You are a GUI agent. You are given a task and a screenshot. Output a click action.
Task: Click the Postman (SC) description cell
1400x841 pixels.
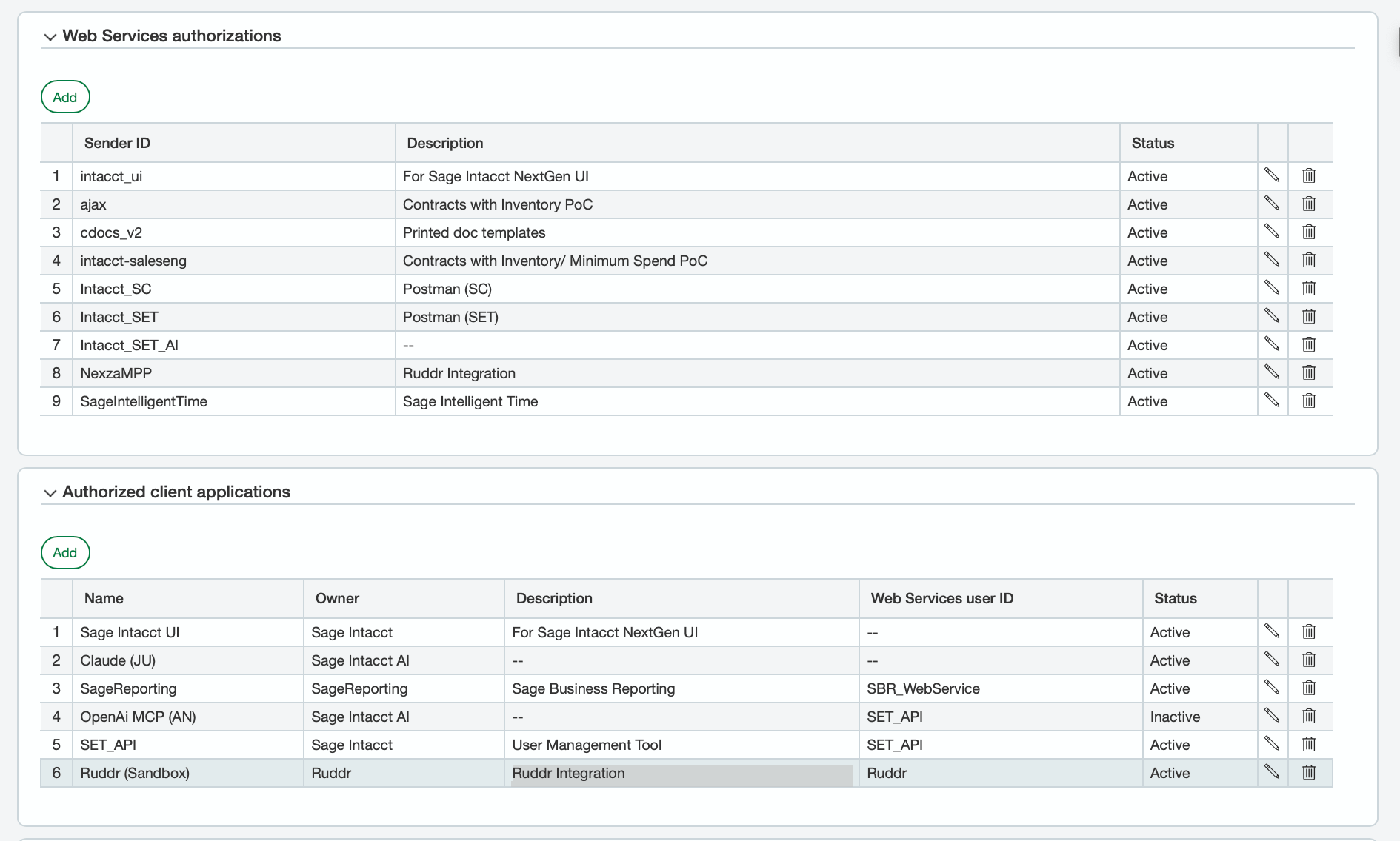click(758, 289)
